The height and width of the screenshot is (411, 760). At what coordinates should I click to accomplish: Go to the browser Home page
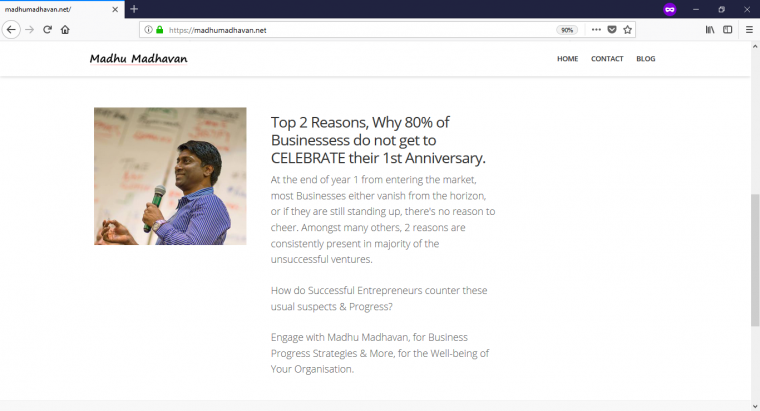click(65, 30)
